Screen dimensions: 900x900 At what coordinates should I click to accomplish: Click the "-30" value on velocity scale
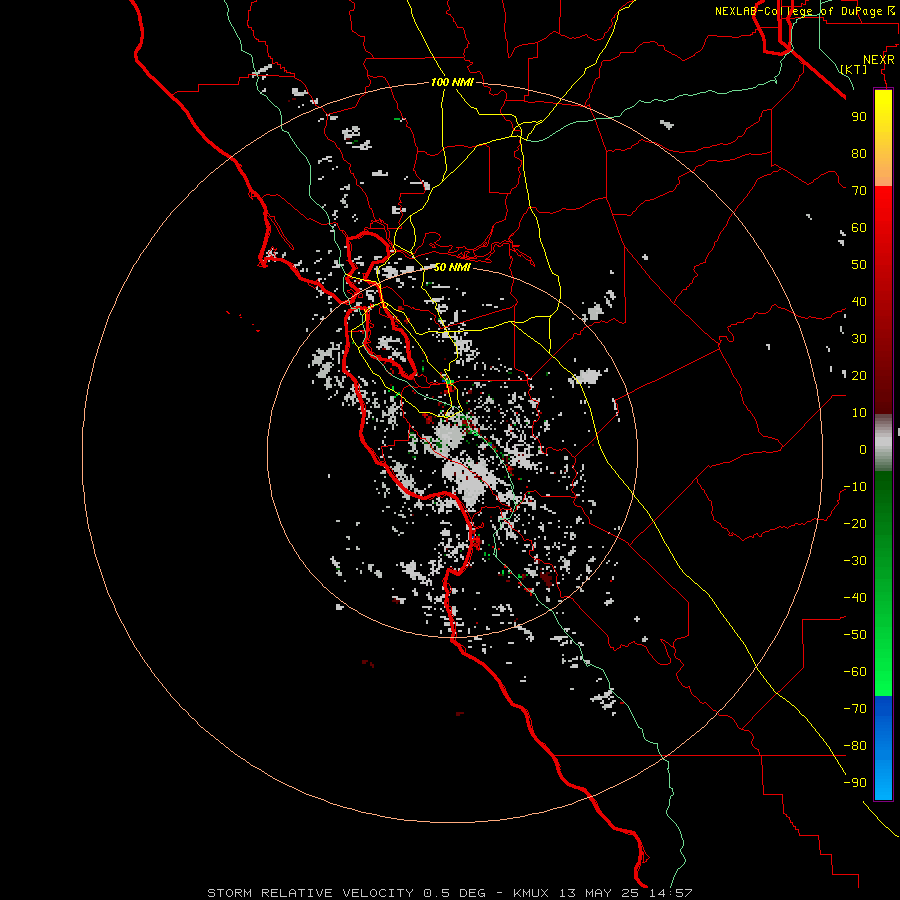855,561
